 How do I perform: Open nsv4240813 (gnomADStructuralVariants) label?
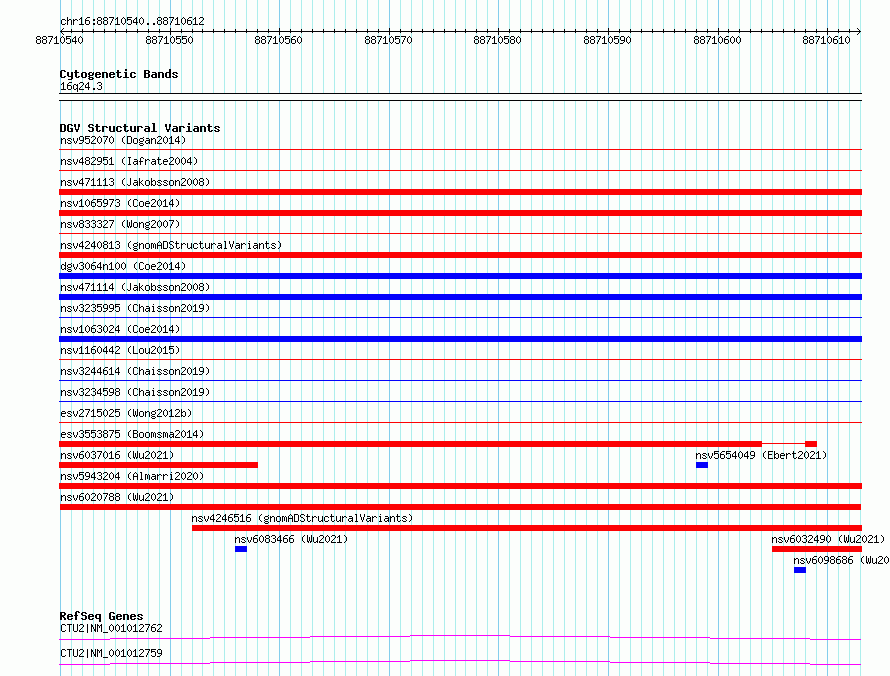[x=171, y=245]
